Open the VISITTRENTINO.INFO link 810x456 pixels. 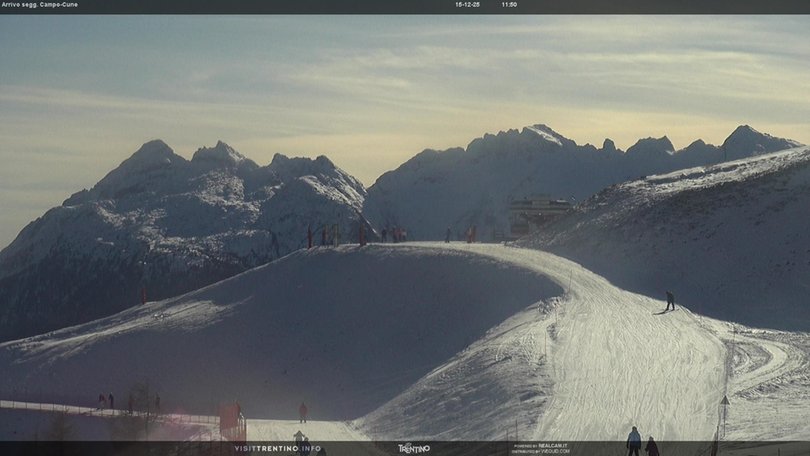[277, 448]
